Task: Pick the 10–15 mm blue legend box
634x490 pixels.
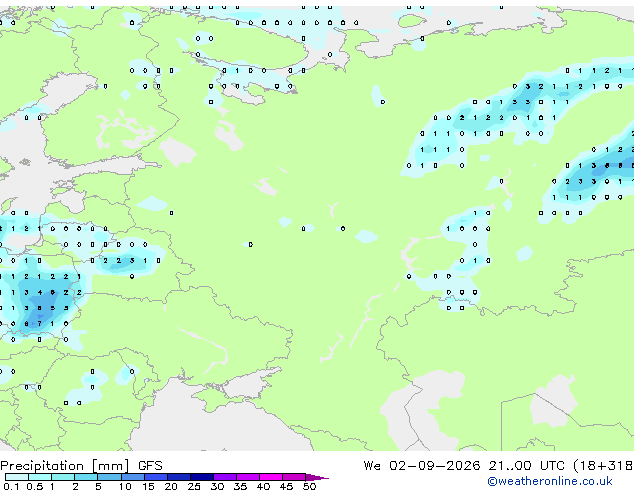Action: coord(132,477)
